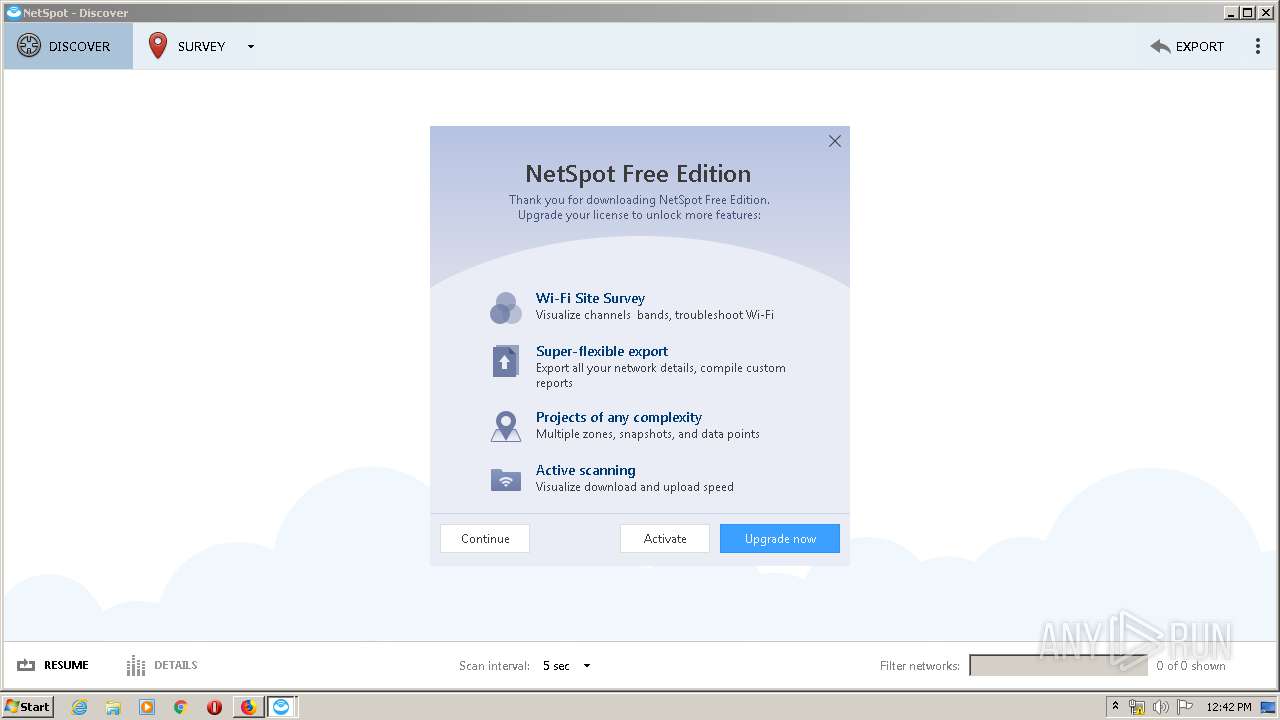The image size is (1280, 720).
Task: Open the Action Center flag icon
Action: point(1184,707)
